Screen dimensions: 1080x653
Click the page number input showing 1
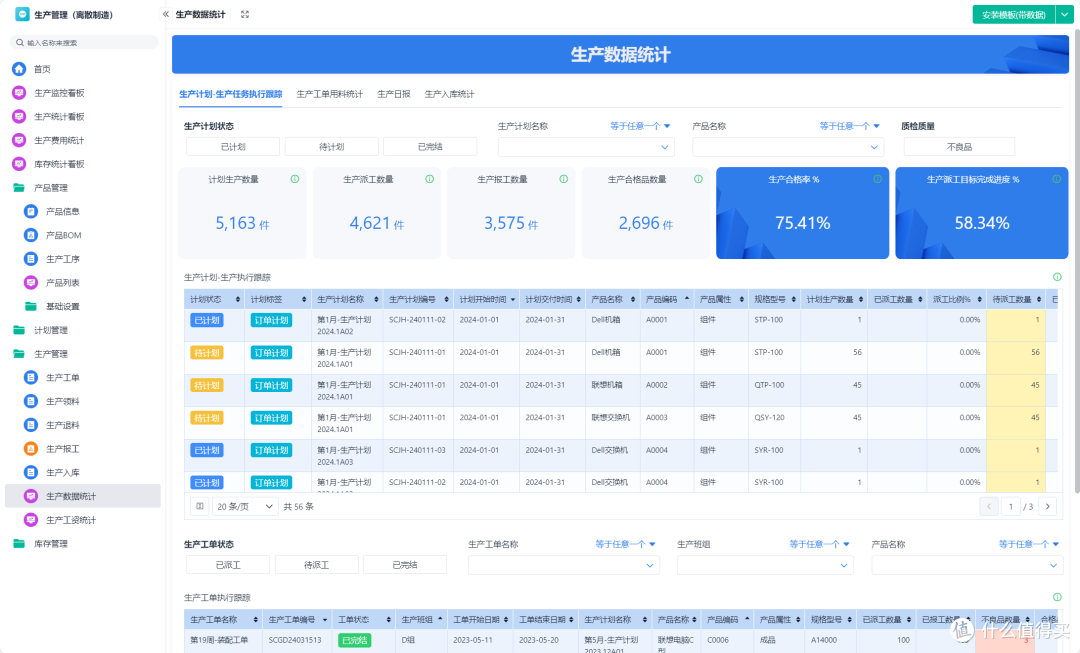click(x=1010, y=506)
